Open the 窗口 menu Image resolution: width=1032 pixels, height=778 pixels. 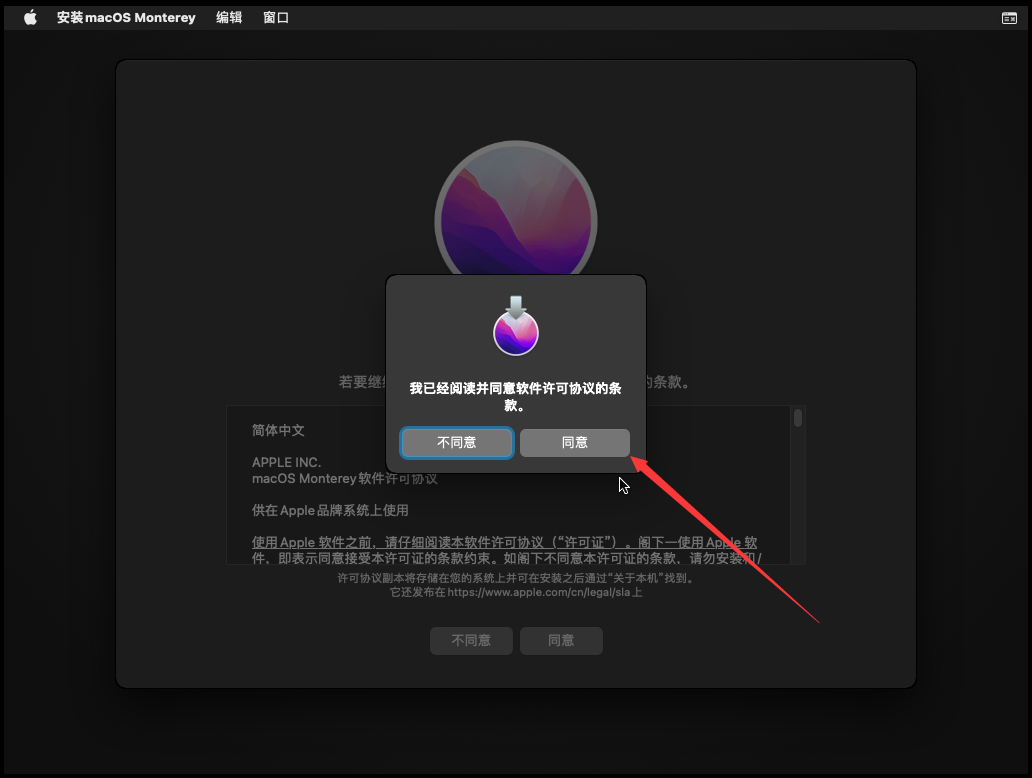coord(276,18)
